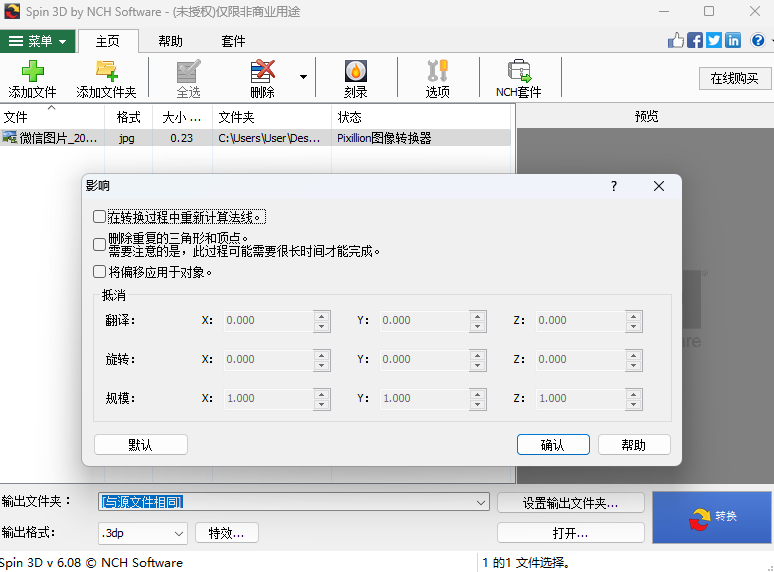Click the 规模 X value field
Screen dimensions: 774x572
click(x=269, y=398)
